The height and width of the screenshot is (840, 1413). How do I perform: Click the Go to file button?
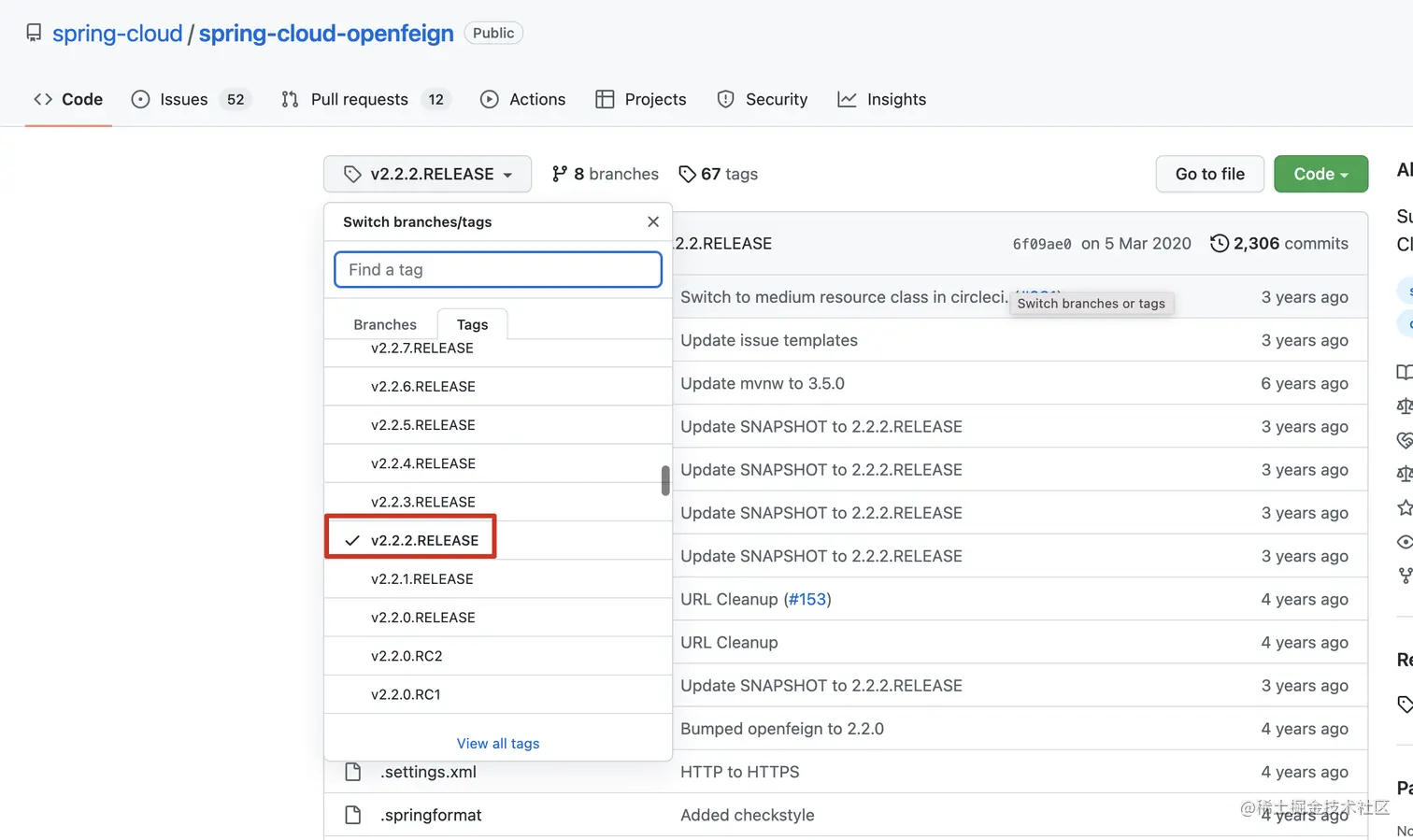coord(1209,174)
